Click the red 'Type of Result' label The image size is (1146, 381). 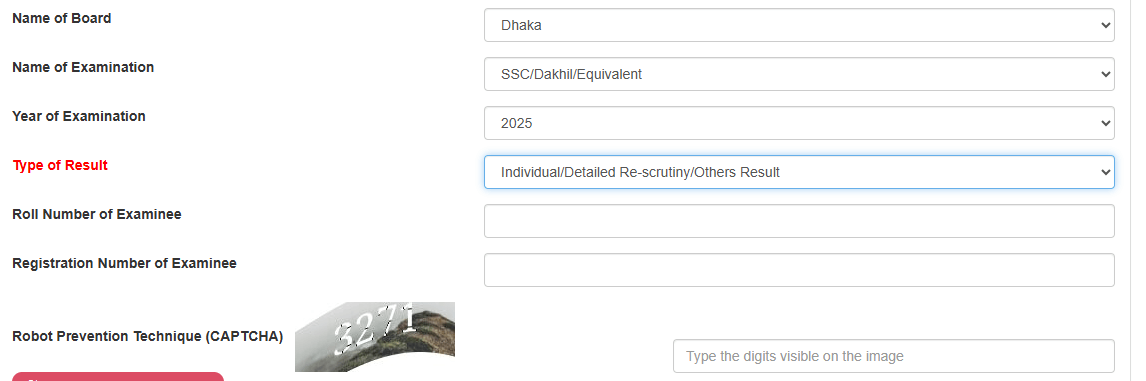60,165
